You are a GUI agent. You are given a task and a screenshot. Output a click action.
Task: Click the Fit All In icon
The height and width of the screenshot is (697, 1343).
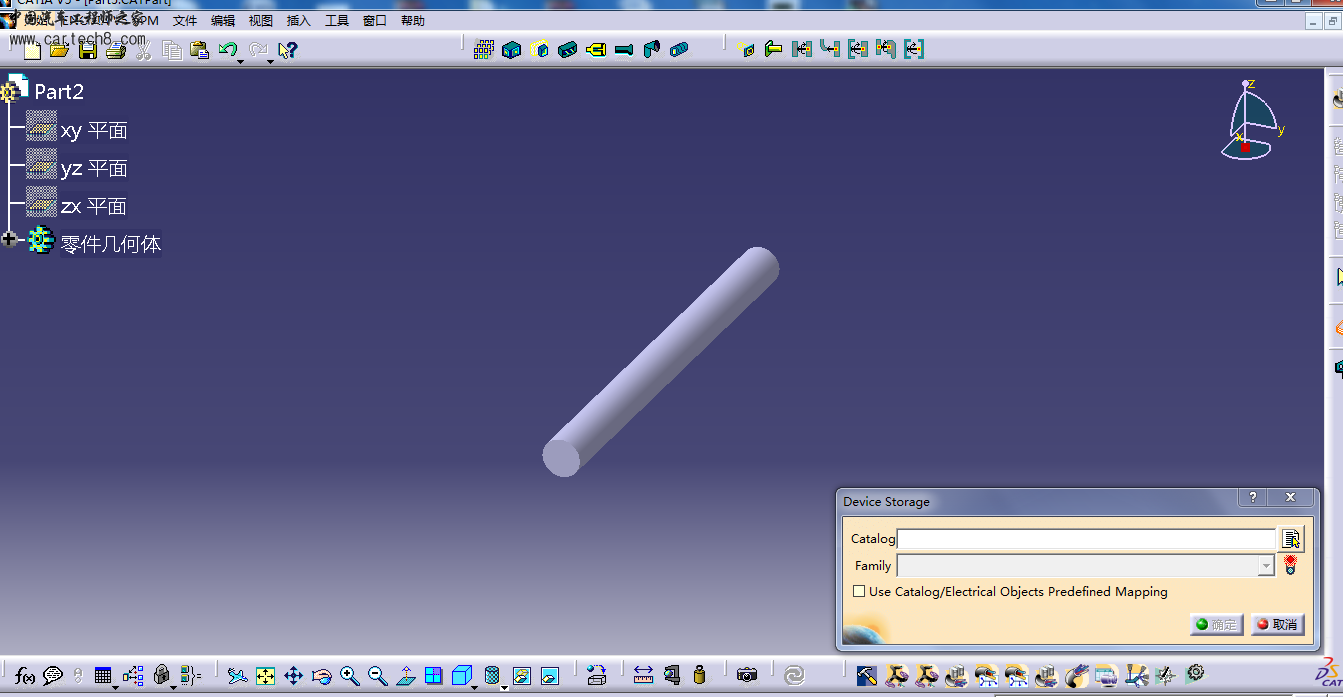[x=265, y=676]
